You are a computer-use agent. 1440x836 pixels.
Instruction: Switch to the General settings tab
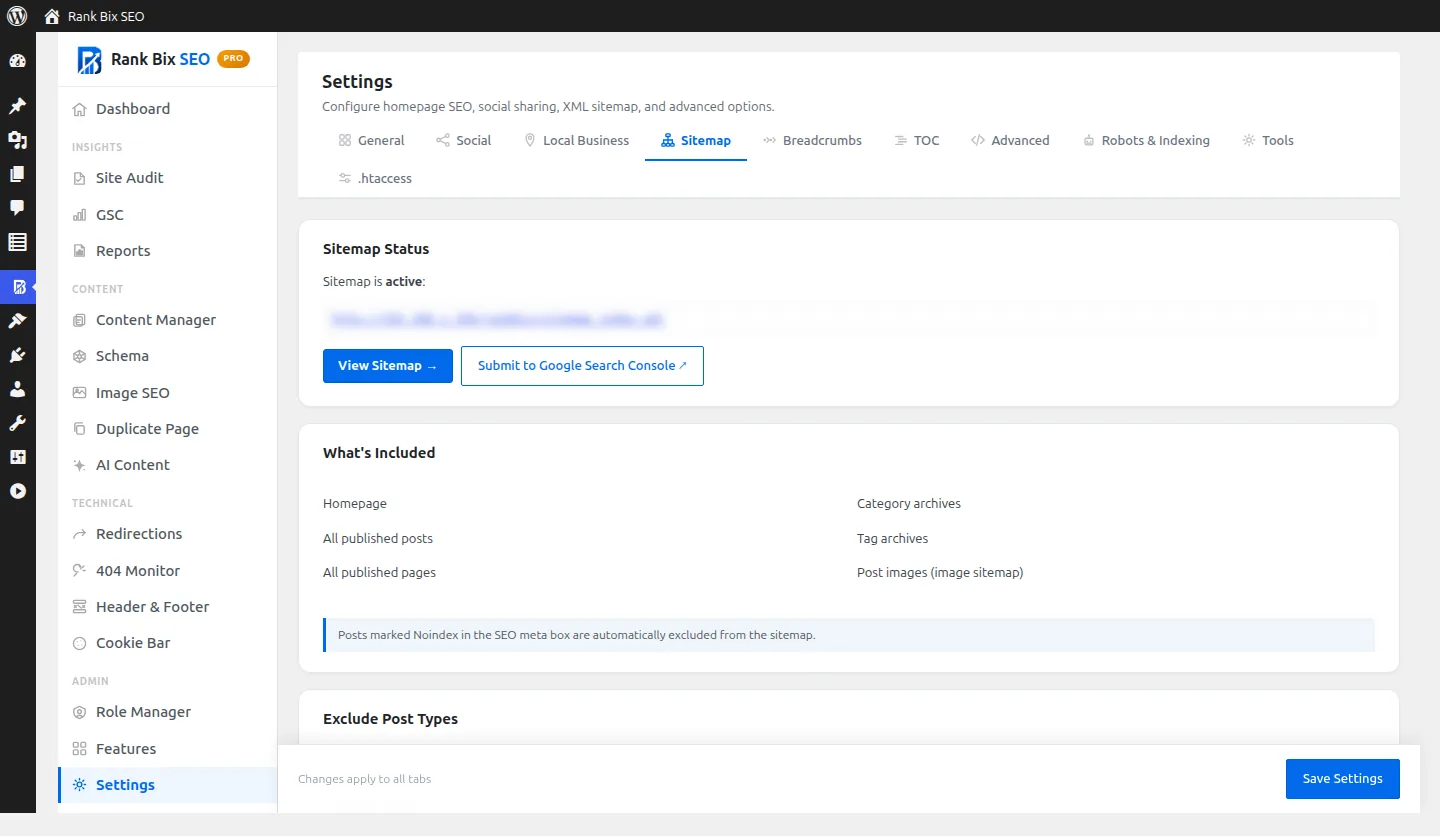[x=371, y=141]
